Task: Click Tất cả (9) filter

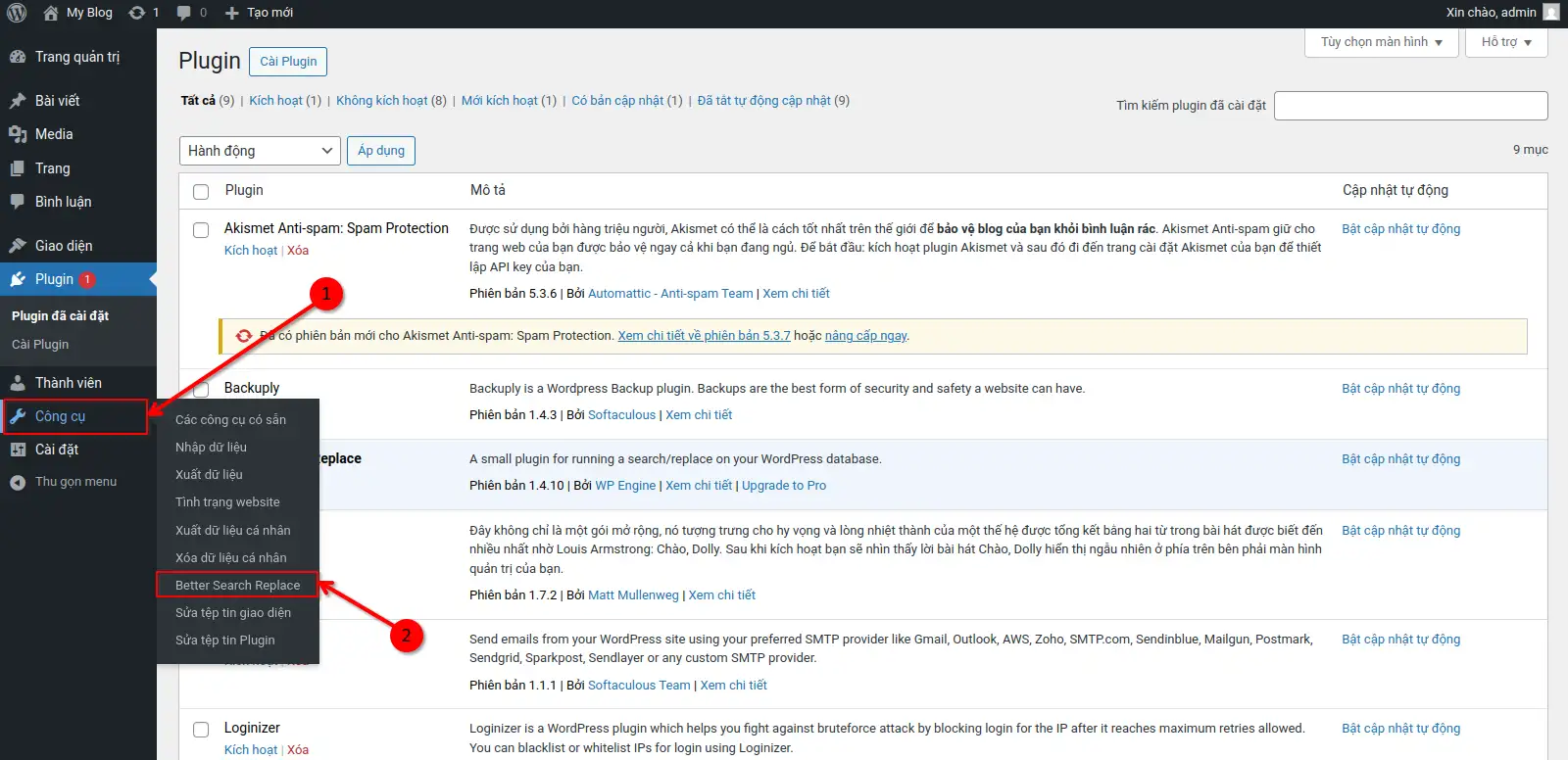Action: coord(207,100)
